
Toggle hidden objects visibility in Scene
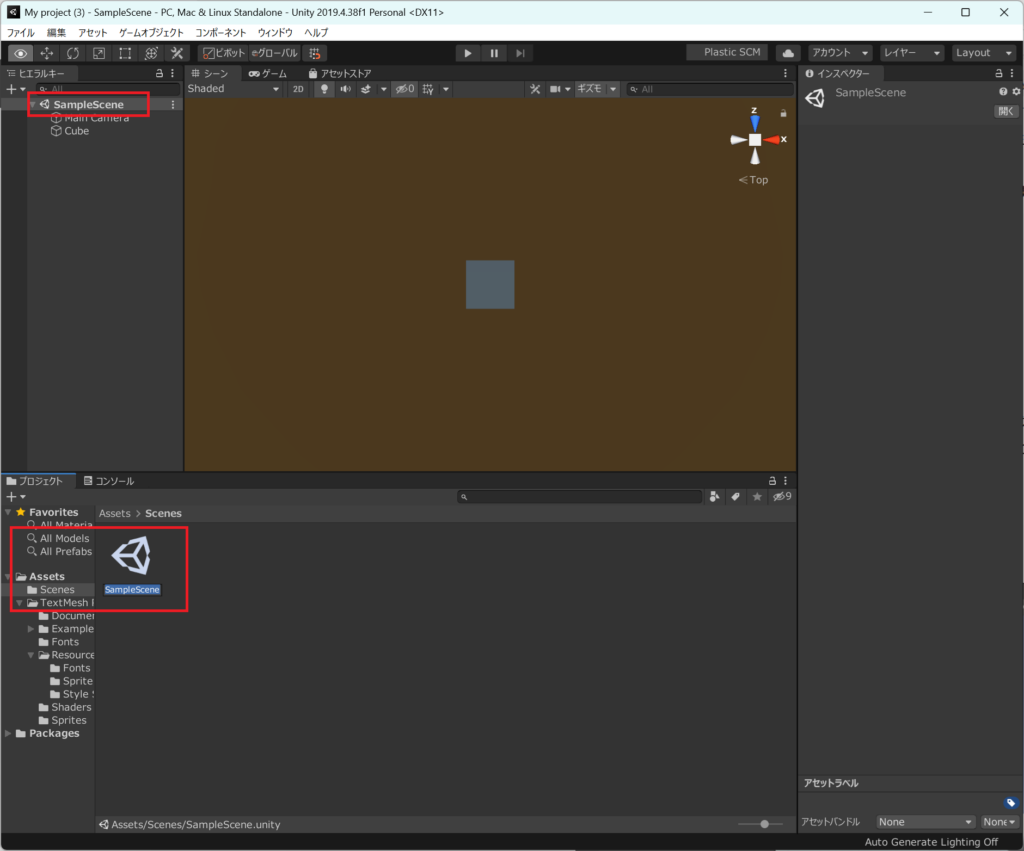point(405,89)
